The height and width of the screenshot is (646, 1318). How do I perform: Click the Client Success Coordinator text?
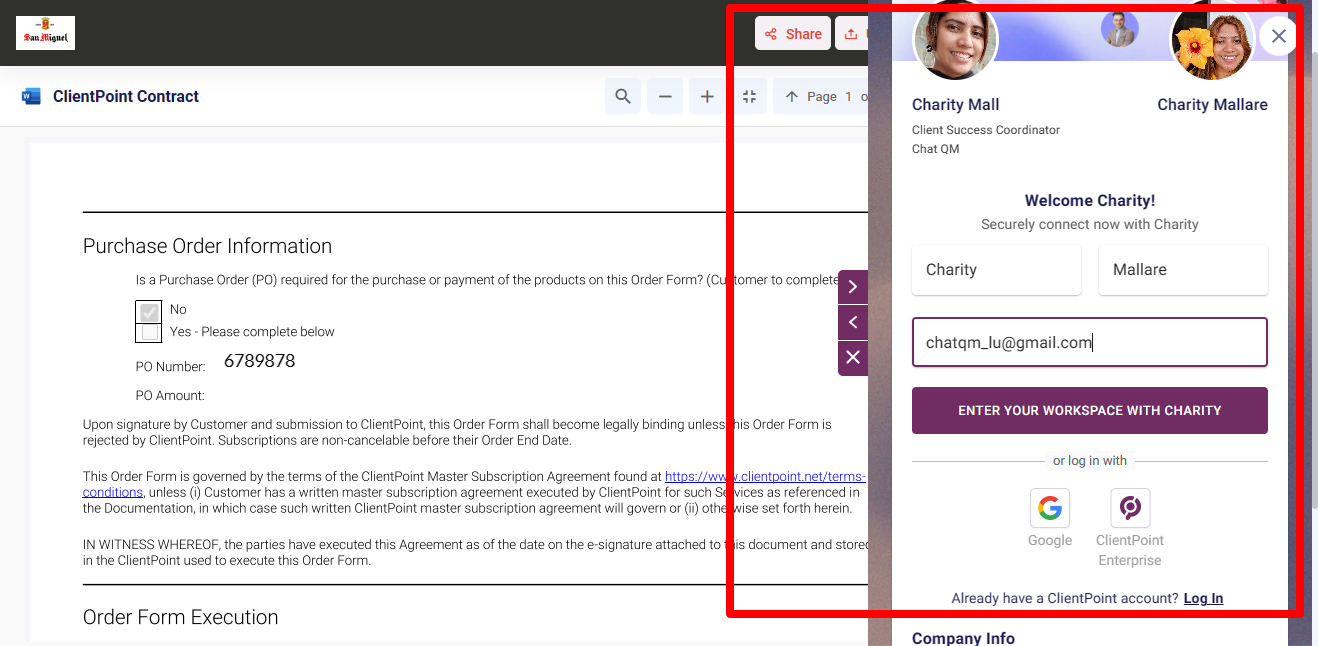[986, 130]
